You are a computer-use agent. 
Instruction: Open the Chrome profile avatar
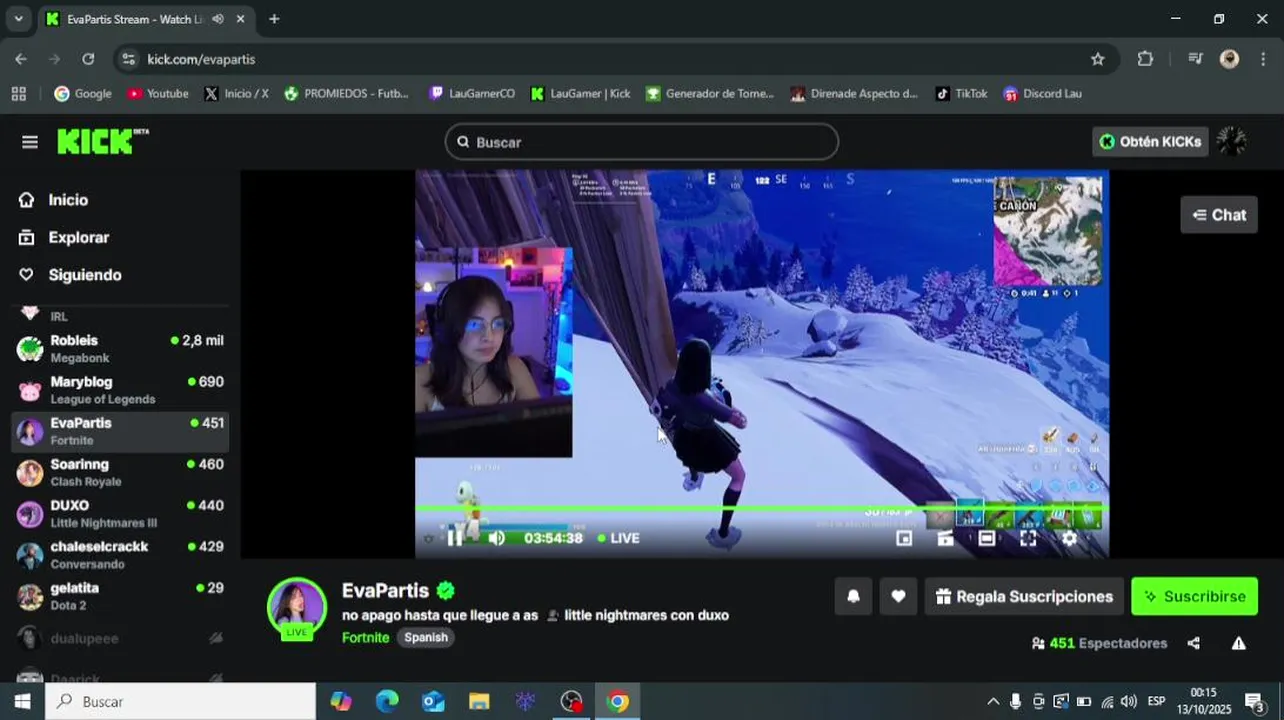click(x=1230, y=59)
